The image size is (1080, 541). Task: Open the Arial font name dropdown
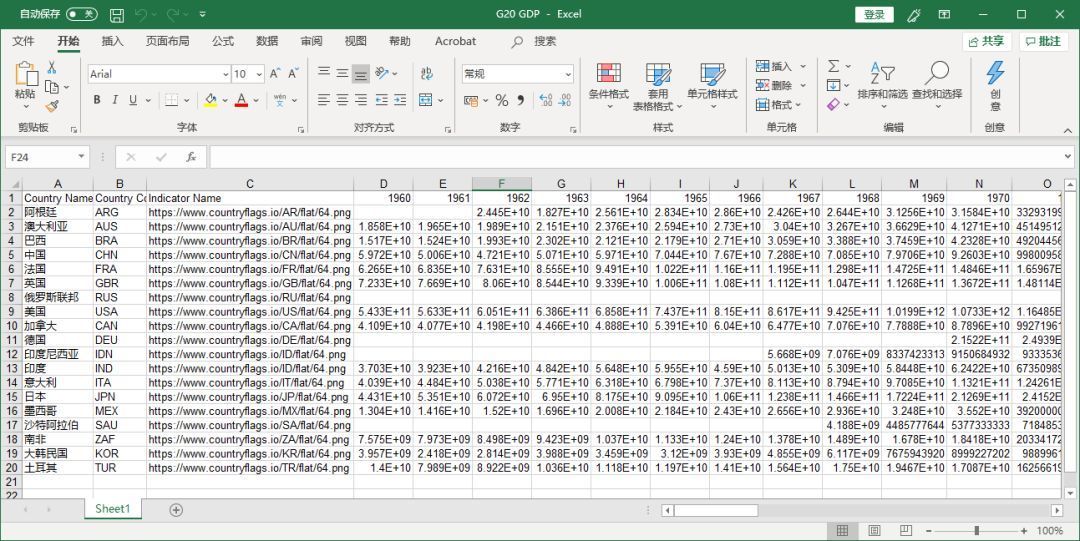tap(225, 74)
